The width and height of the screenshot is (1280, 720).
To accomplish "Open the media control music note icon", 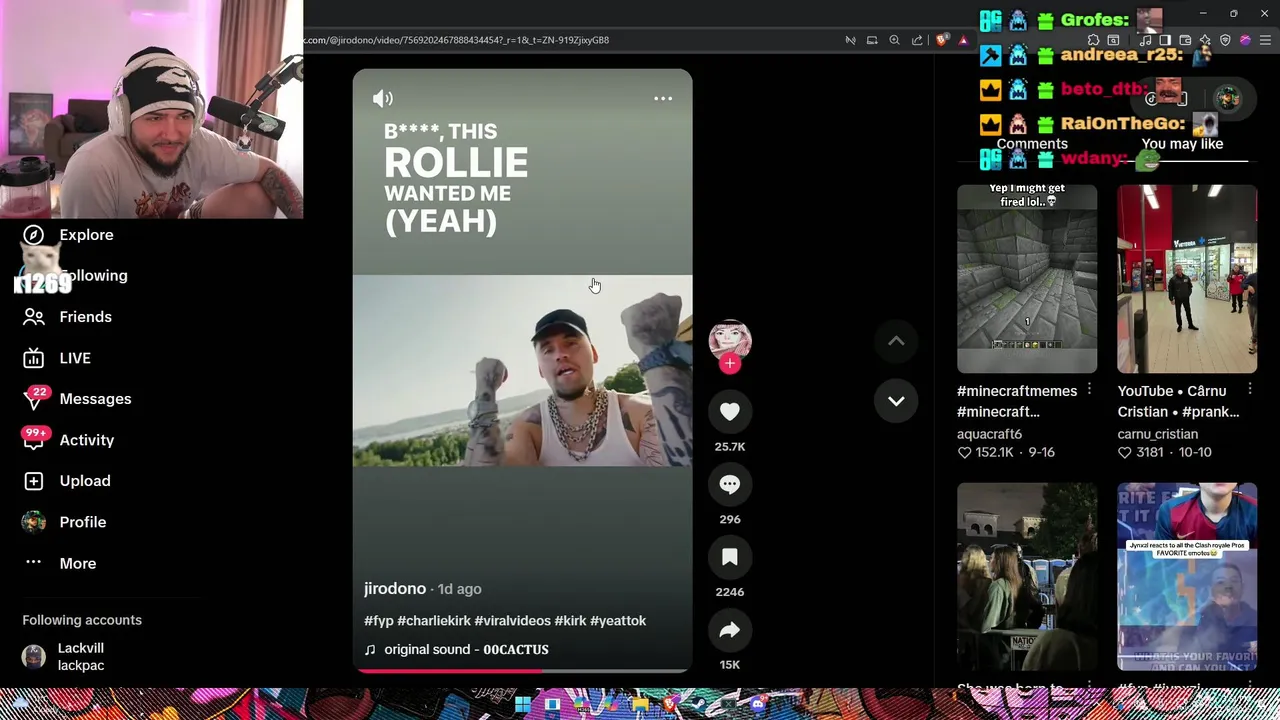I will coord(1145,40).
